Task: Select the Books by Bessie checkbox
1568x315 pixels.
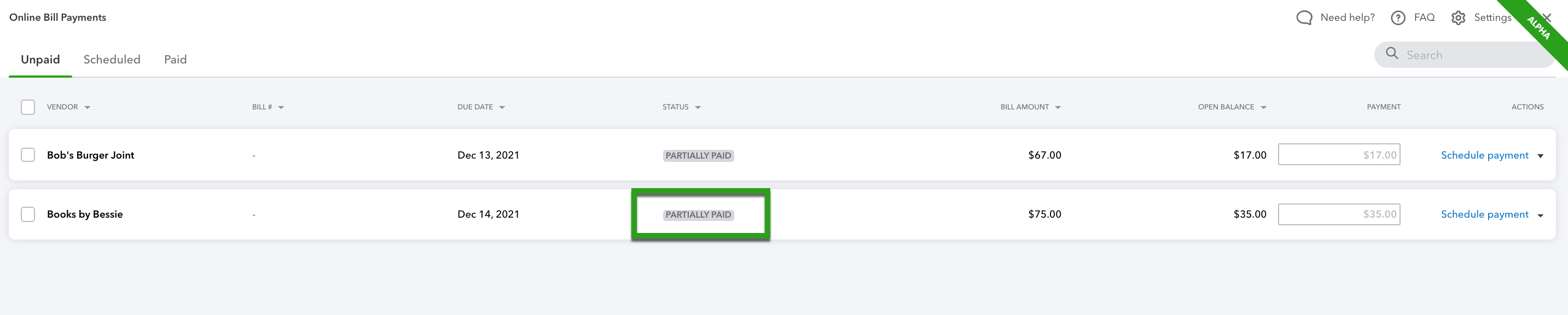Action: [x=28, y=214]
